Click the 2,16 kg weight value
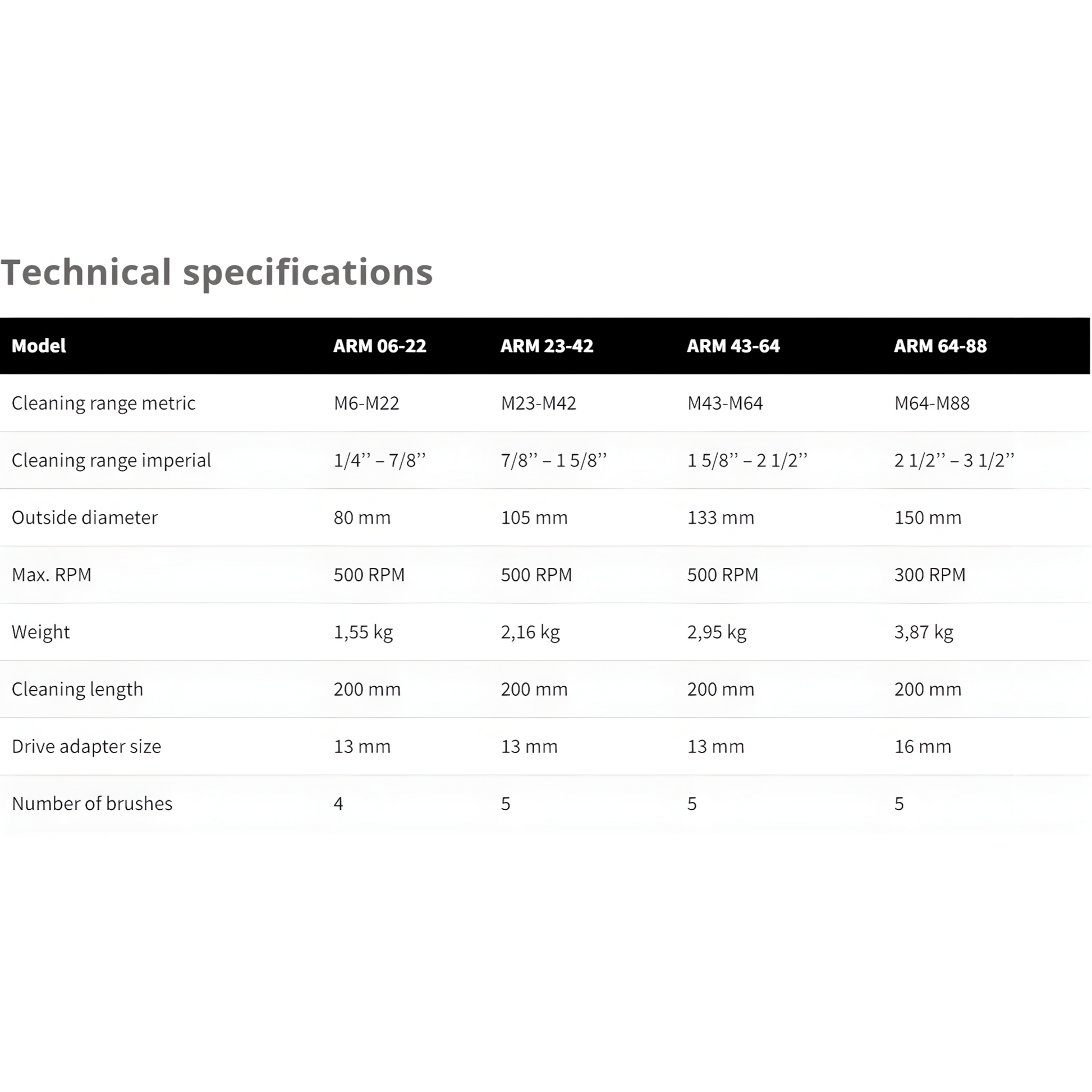Image resolution: width=1092 pixels, height=1092 pixels. pos(530,632)
